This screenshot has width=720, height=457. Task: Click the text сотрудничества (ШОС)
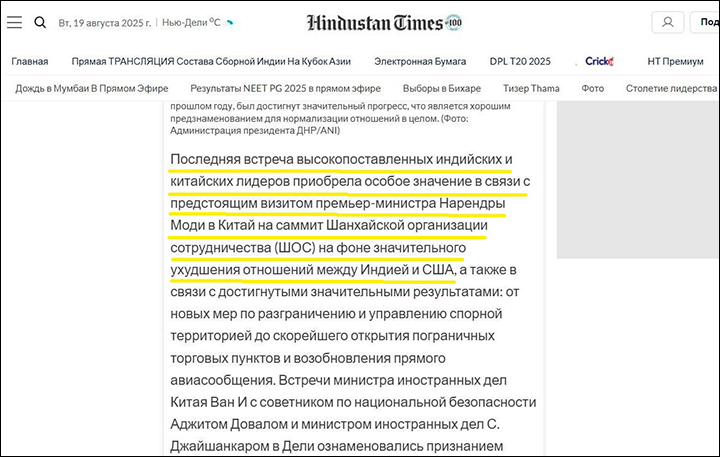(x=243, y=248)
